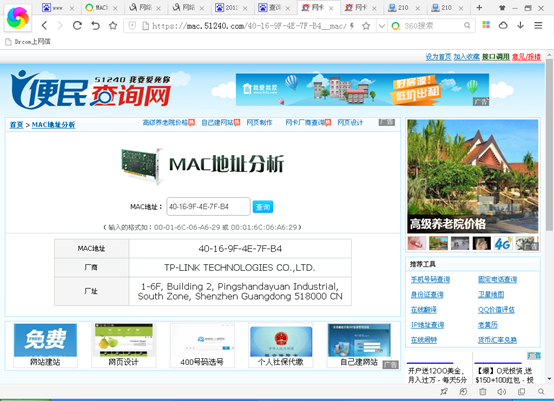Open the 身份证查询 tool link
This screenshot has width=554, height=401.
click(x=427, y=295)
